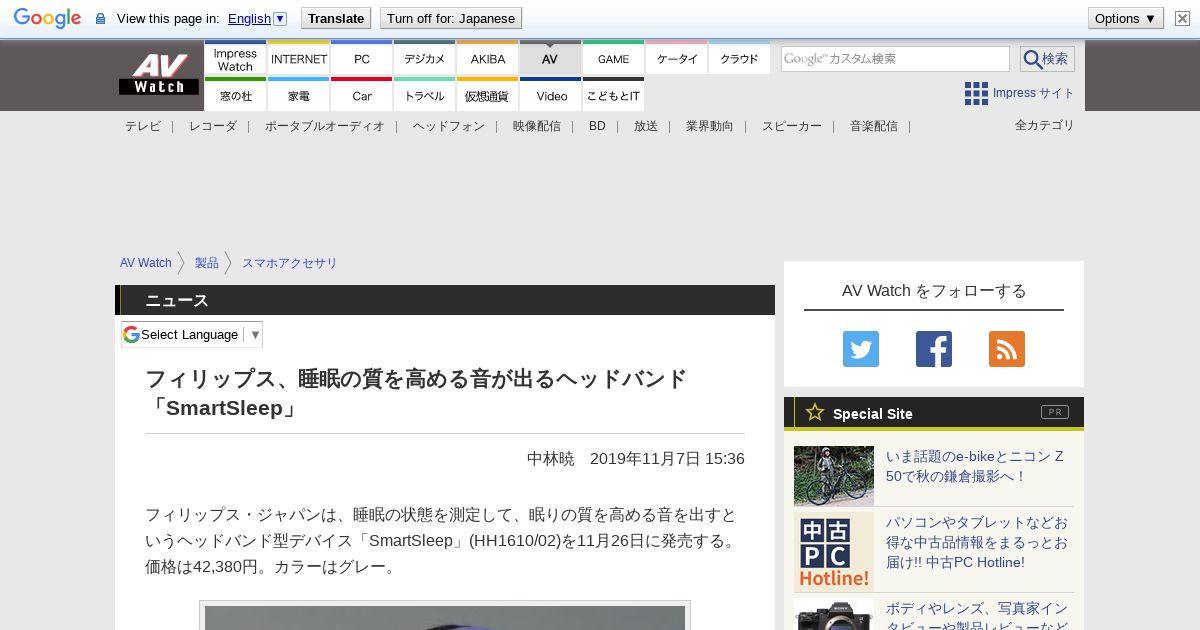Open the デジカメ Watch tab
The width and height of the screenshot is (1200, 630).
tap(425, 59)
